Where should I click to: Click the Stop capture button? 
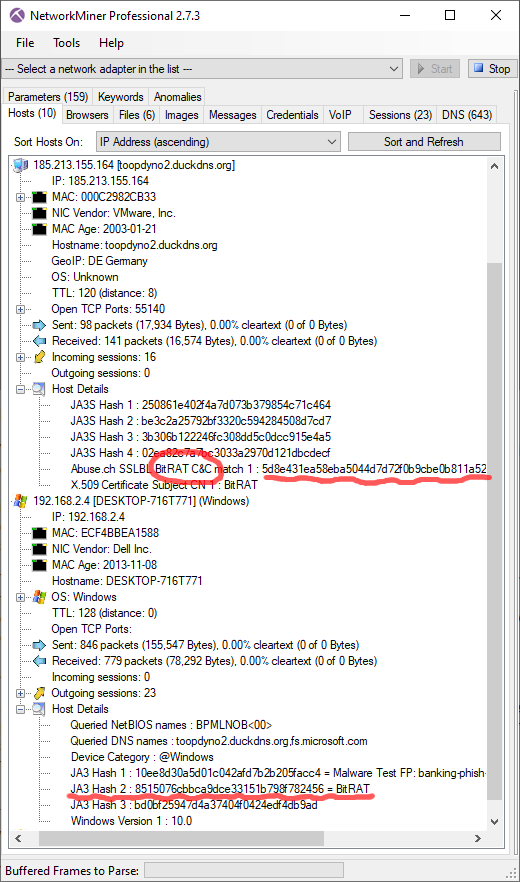[492, 69]
